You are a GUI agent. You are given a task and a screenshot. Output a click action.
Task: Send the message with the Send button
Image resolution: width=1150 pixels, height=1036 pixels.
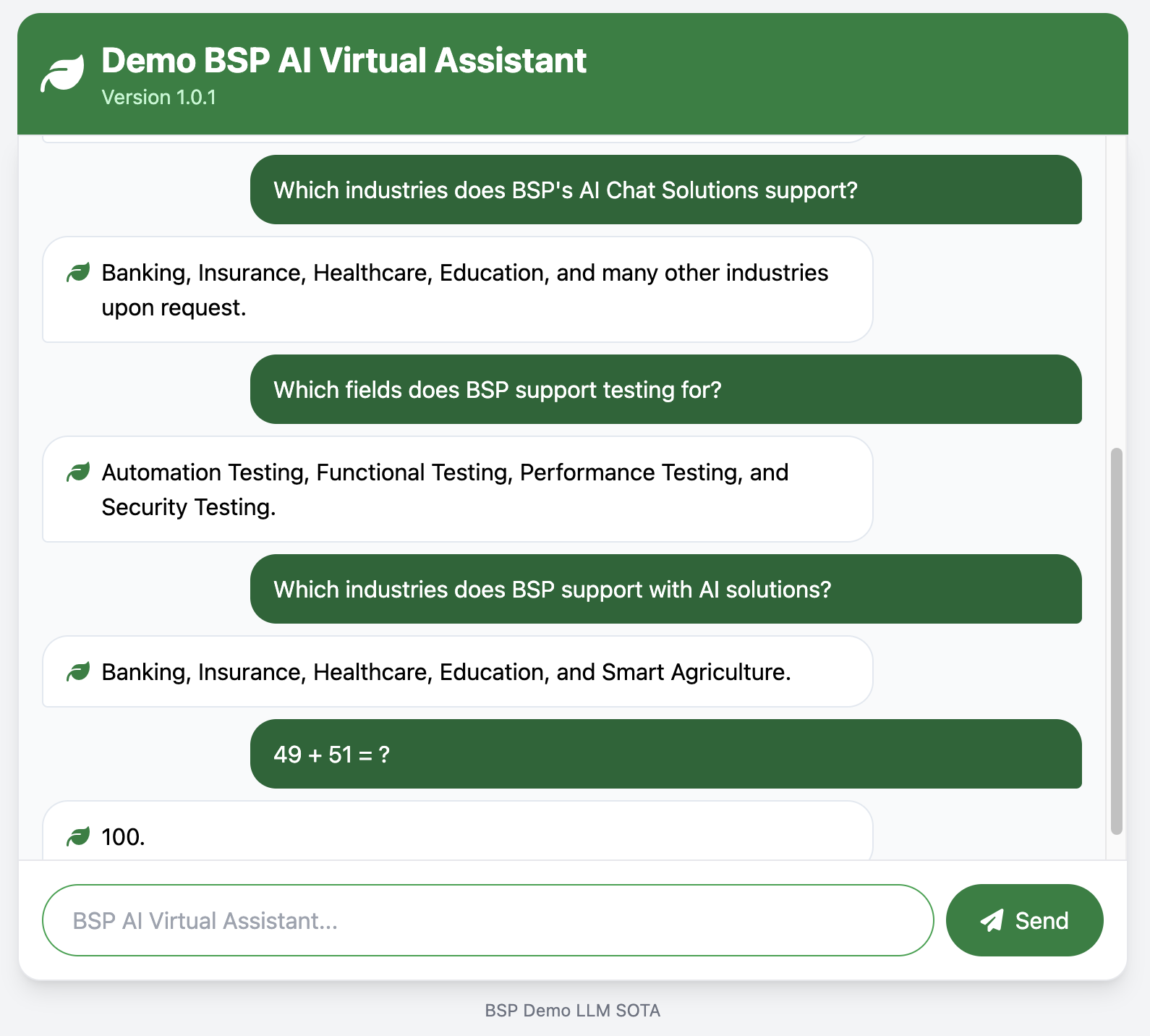tap(1024, 920)
